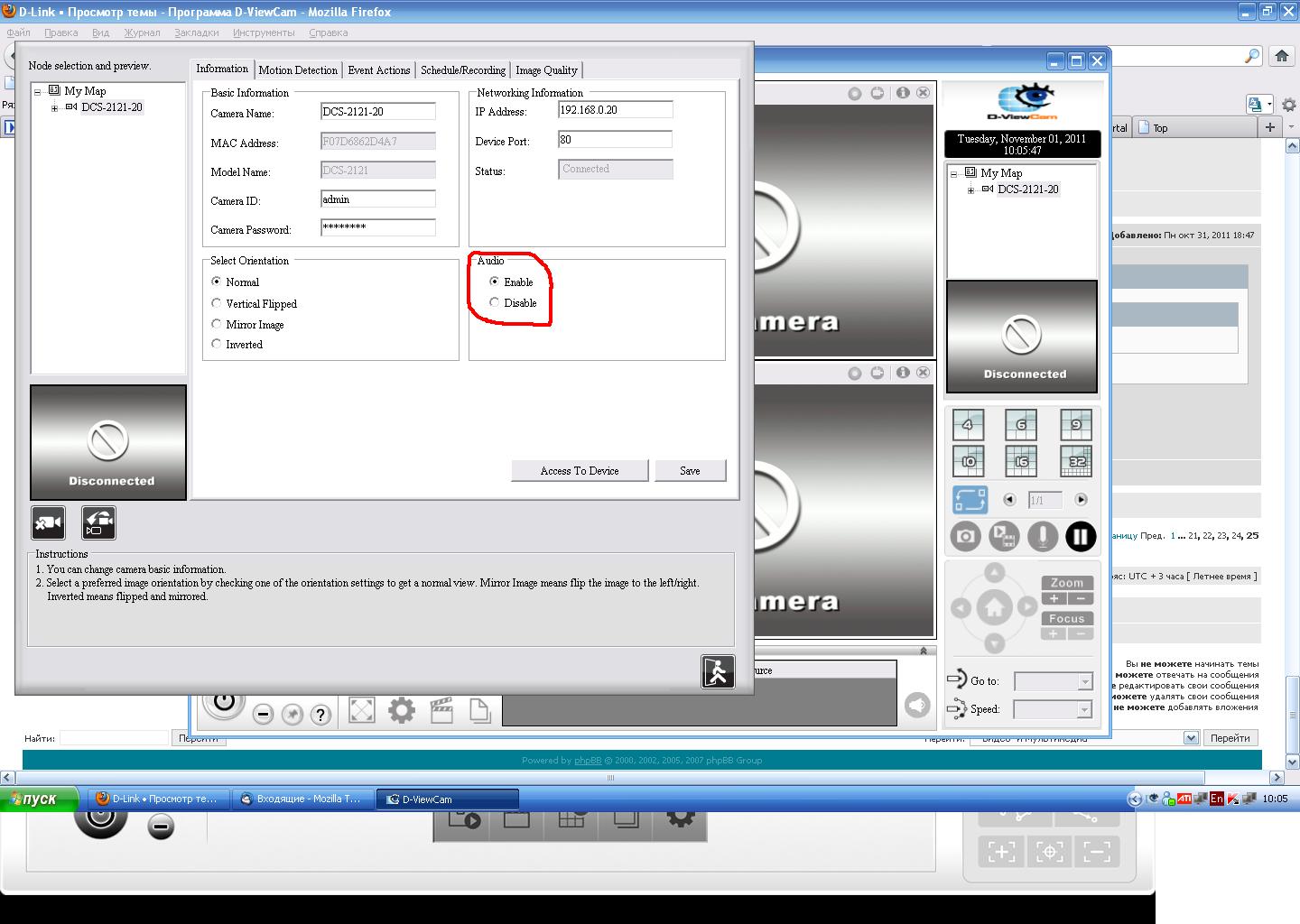Image resolution: width=1300 pixels, height=924 pixels.
Task: Select Disable audio radio button
Action: coord(494,302)
